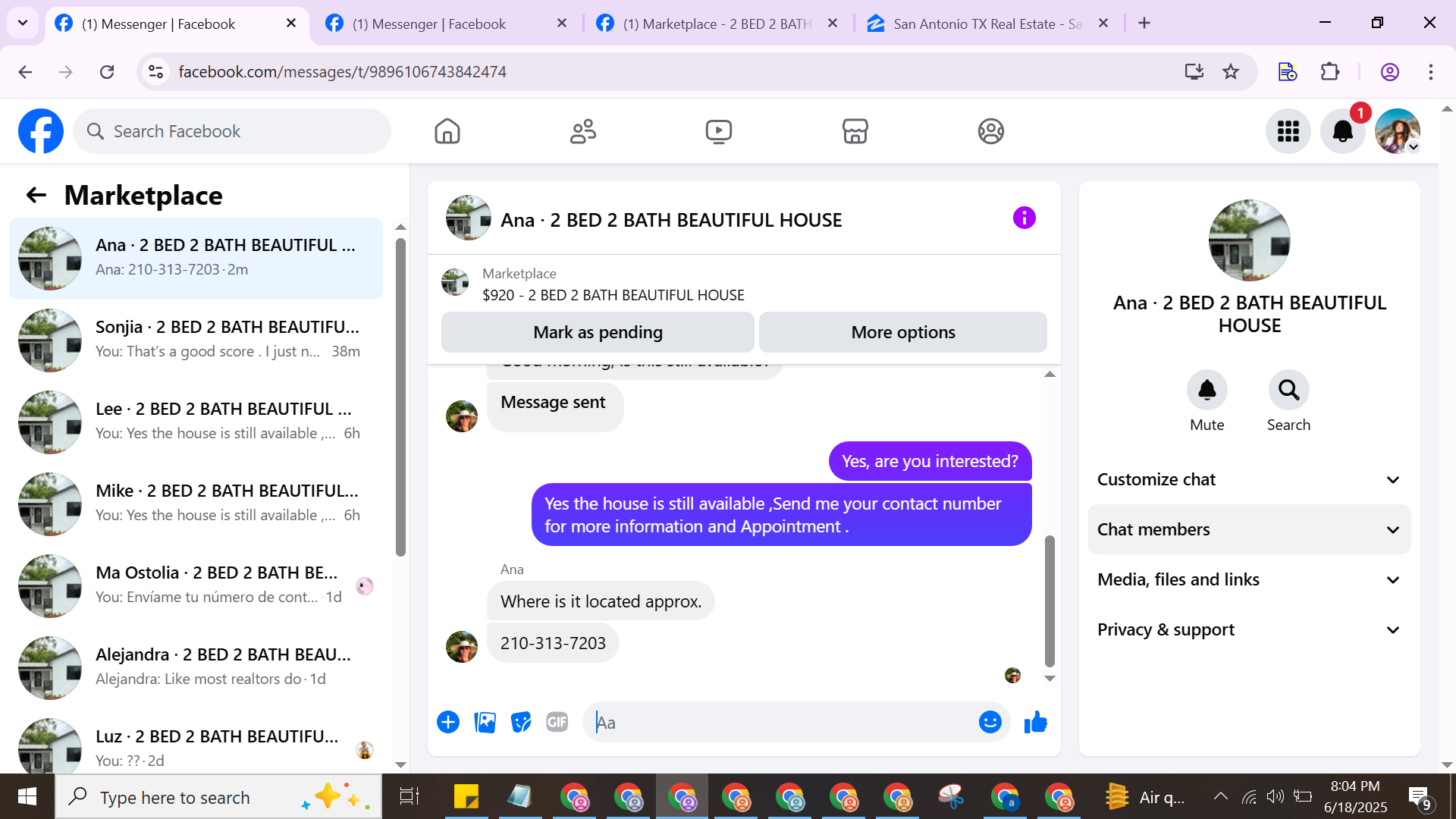This screenshot has width=1456, height=819.
Task: Choose a GIF with the GIF icon
Action: pos(557,722)
